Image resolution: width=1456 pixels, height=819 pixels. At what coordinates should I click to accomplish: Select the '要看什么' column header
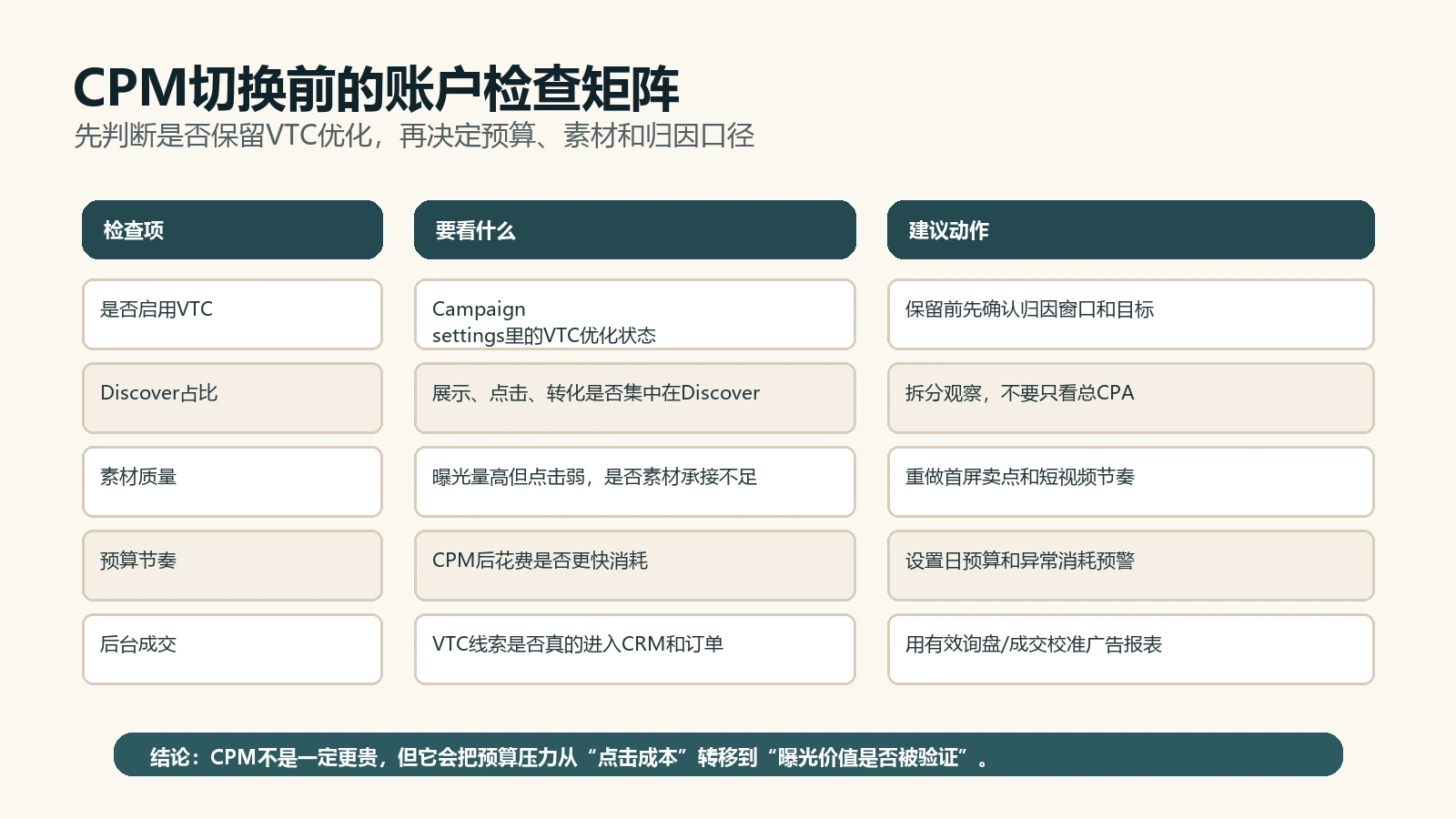coord(635,230)
